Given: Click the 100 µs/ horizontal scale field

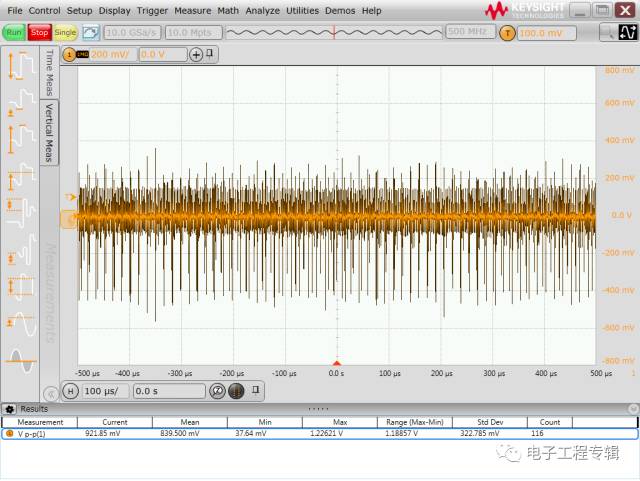Looking at the screenshot, I should [x=105, y=391].
